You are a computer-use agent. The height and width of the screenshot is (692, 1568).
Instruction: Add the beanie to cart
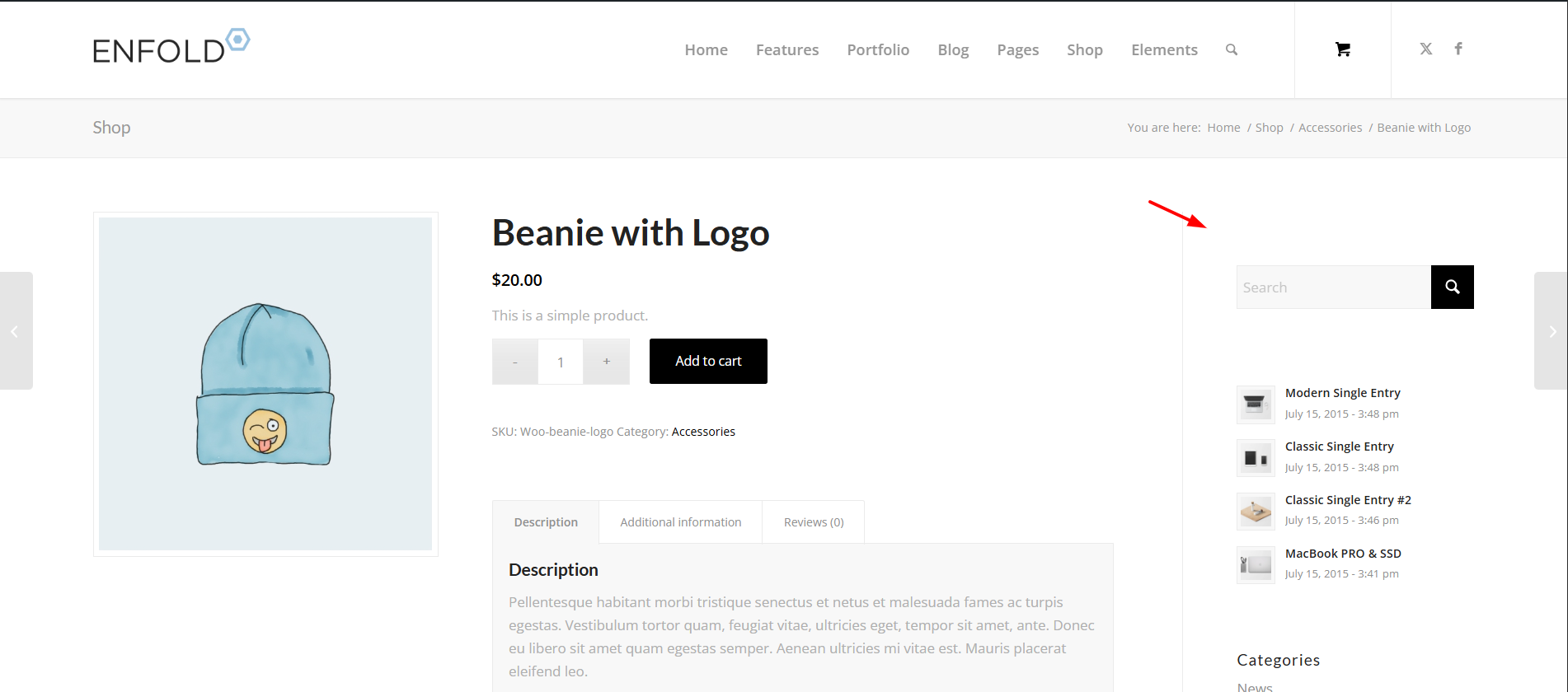(708, 361)
